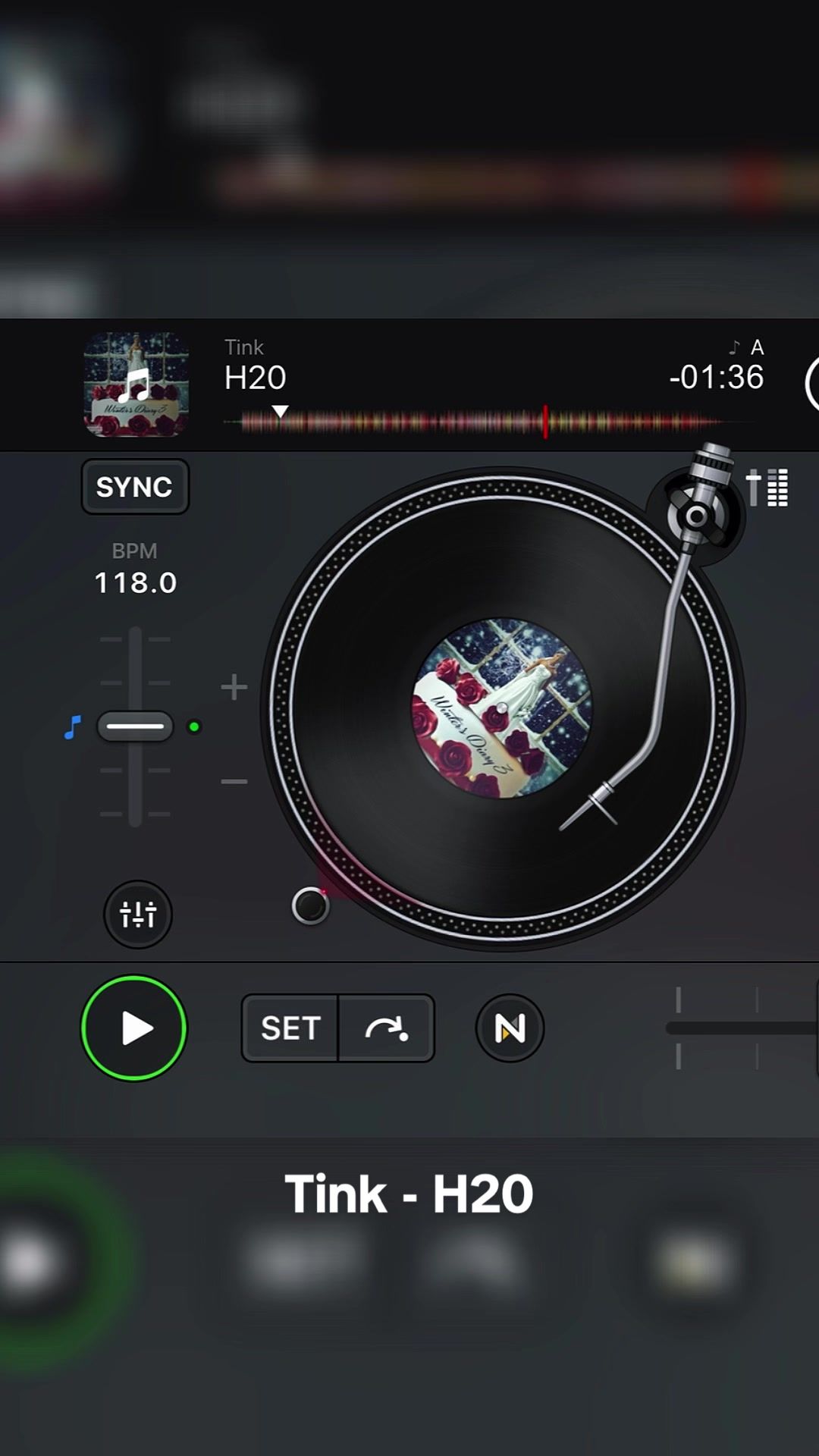The image size is (819, 1456).
Task: Tap the Tink artist name
Action: tap(243, 347)
